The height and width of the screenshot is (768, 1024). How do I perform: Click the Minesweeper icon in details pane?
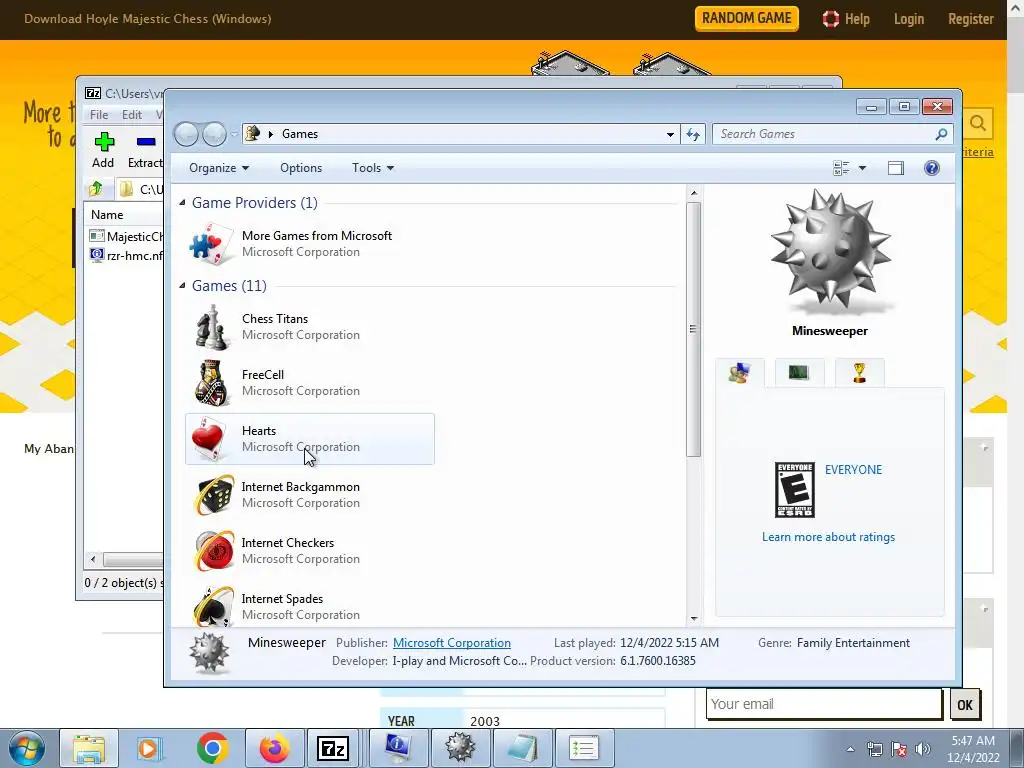(209, 652)
